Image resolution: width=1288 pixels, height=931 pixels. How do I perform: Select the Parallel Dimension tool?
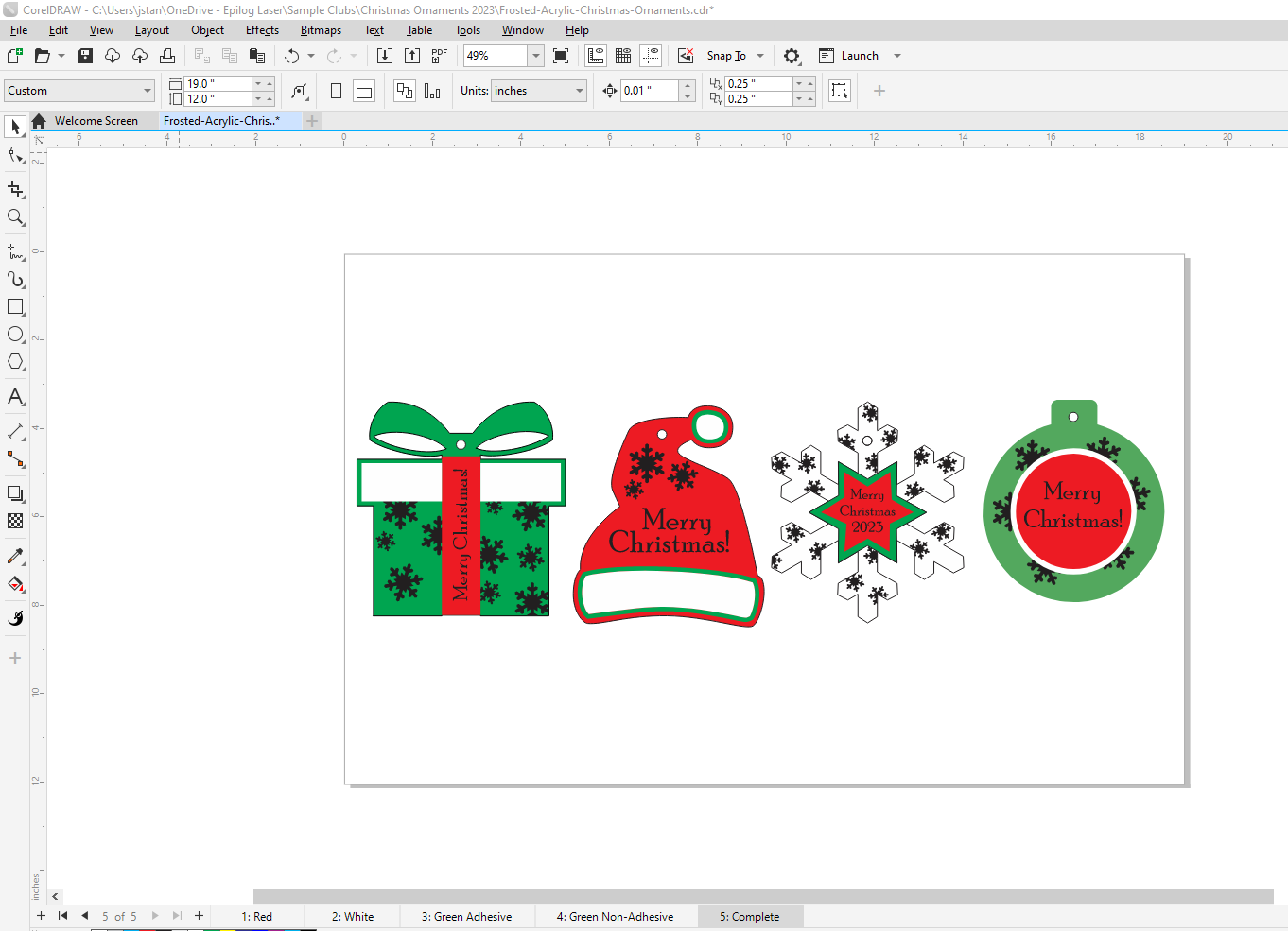15,432
